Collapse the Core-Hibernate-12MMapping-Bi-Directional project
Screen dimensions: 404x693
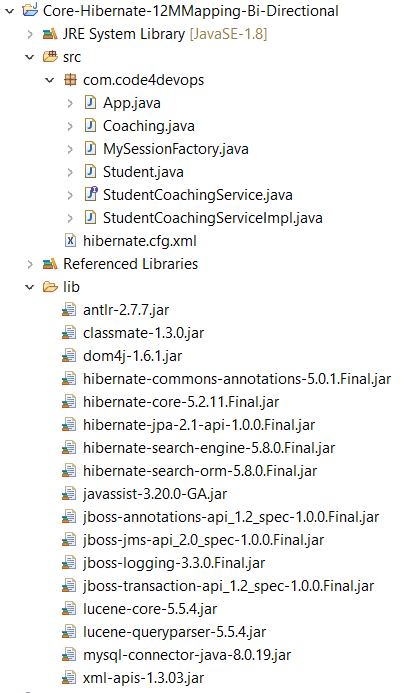pyautogui.click(x=9, y=11)
